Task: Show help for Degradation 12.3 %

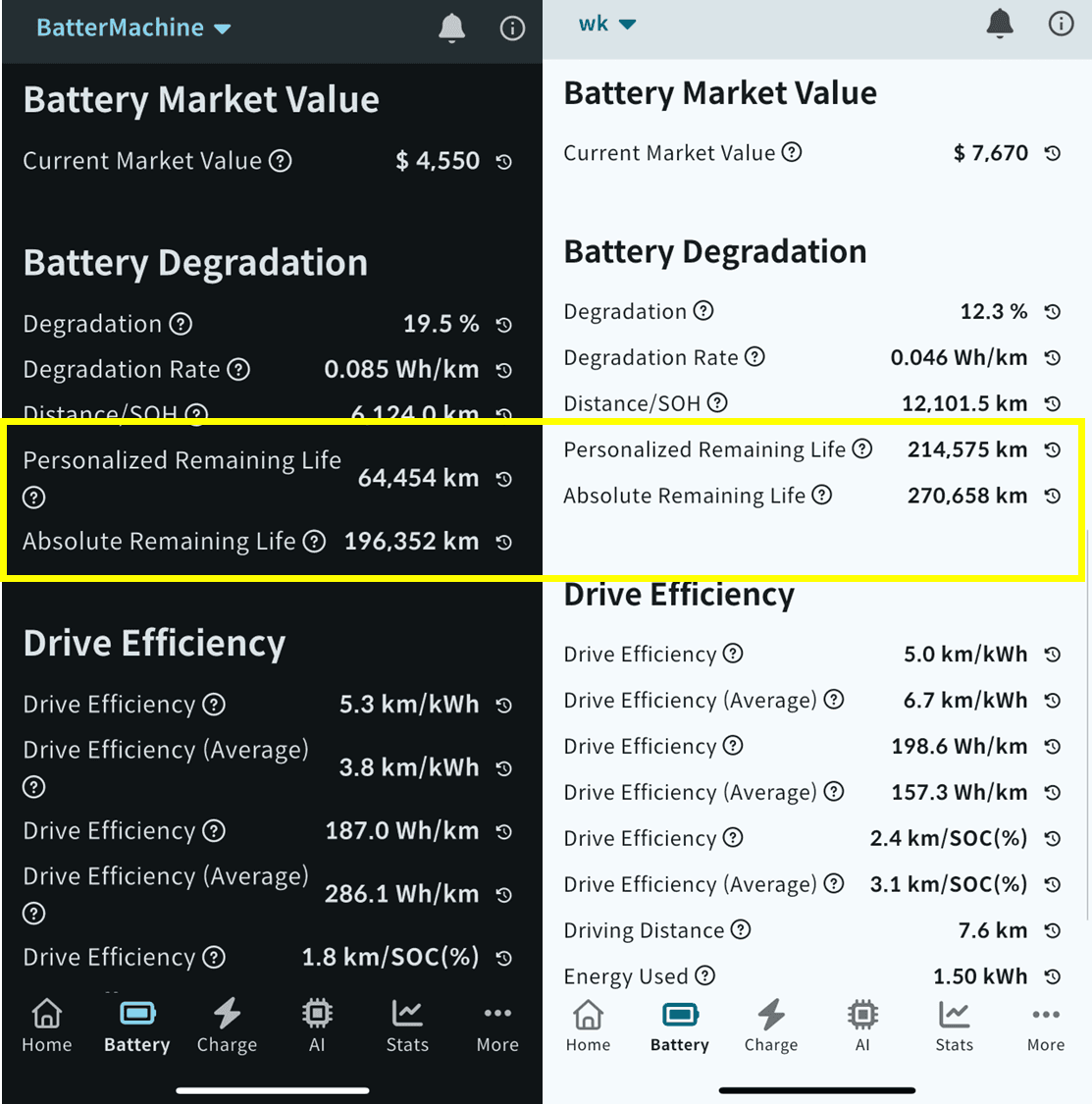Action: pos(703,310)
